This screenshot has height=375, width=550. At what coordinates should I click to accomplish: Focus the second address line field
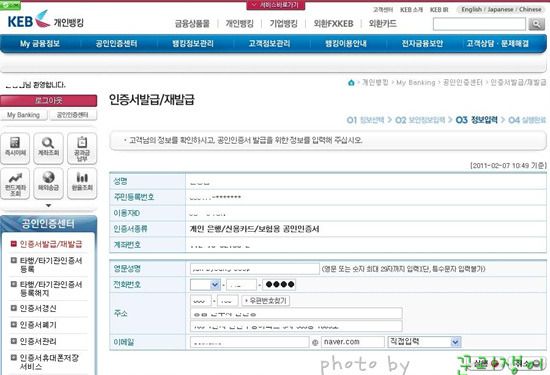click(x=296, y=326)
